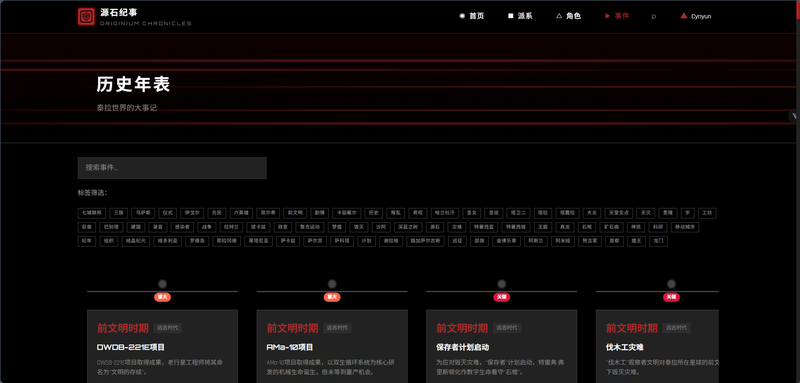
Task: Select the 石棺 tag filter
Action: [587, 227]
